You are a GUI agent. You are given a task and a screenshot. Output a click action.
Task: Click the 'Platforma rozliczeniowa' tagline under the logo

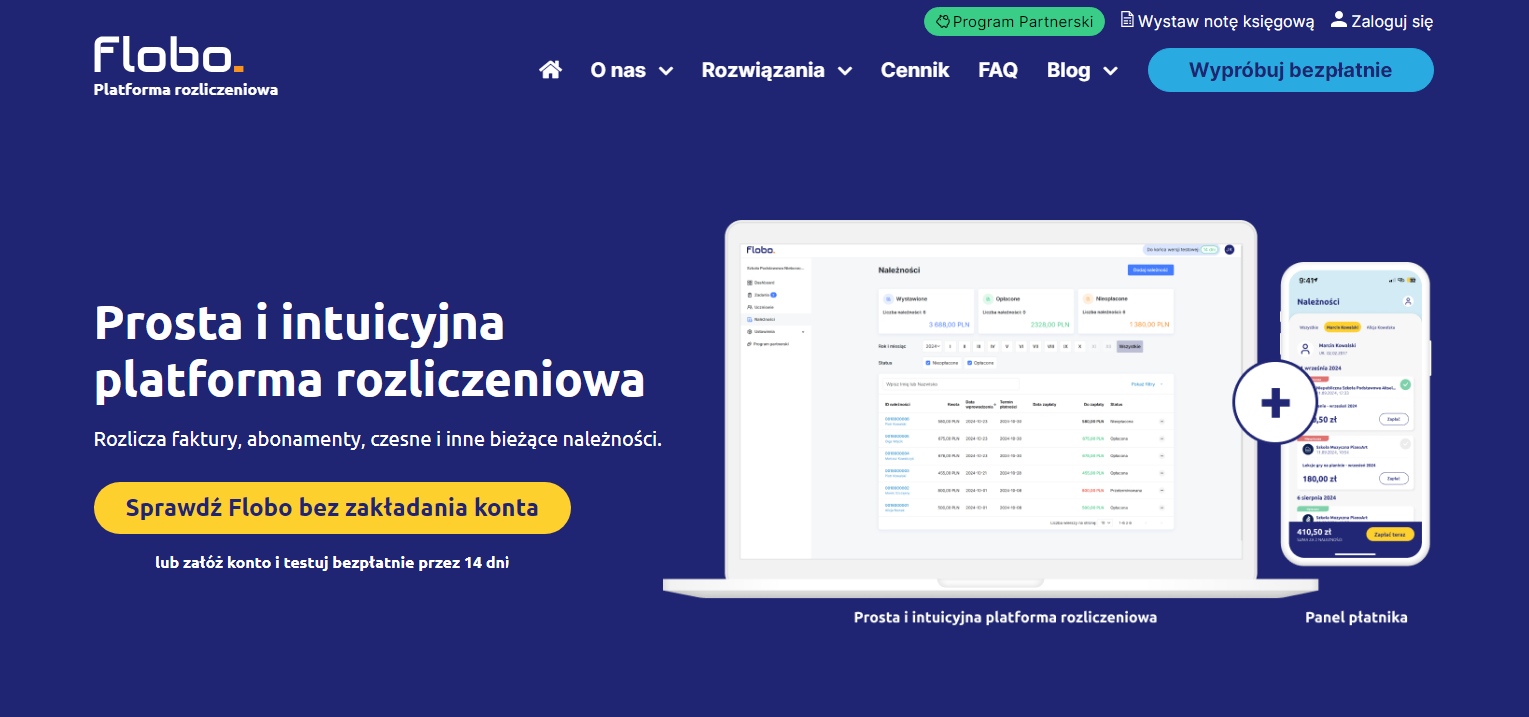point(186,90)
